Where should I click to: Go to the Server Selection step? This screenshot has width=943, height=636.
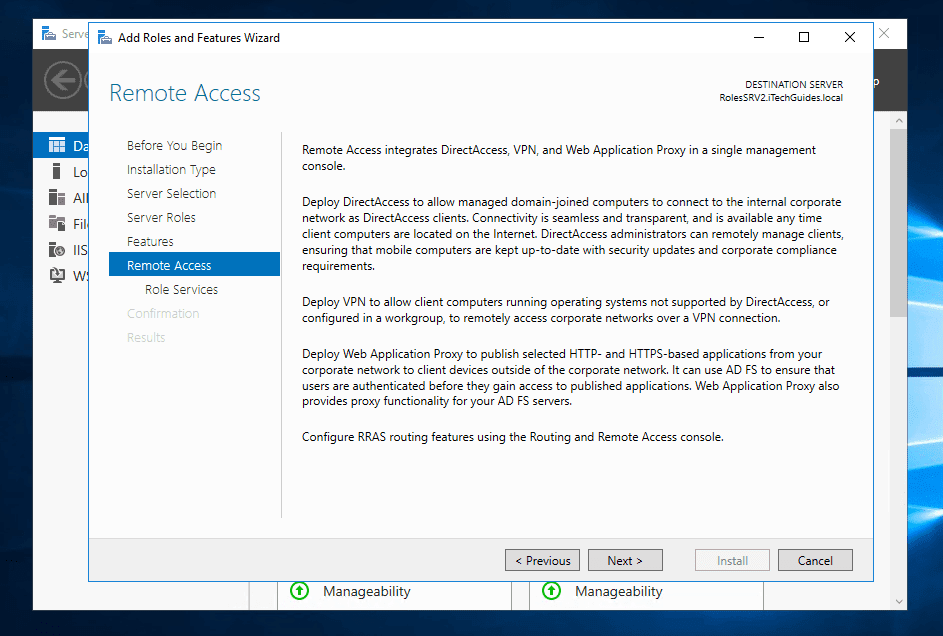pyautogui.click(x=171, y=194)
